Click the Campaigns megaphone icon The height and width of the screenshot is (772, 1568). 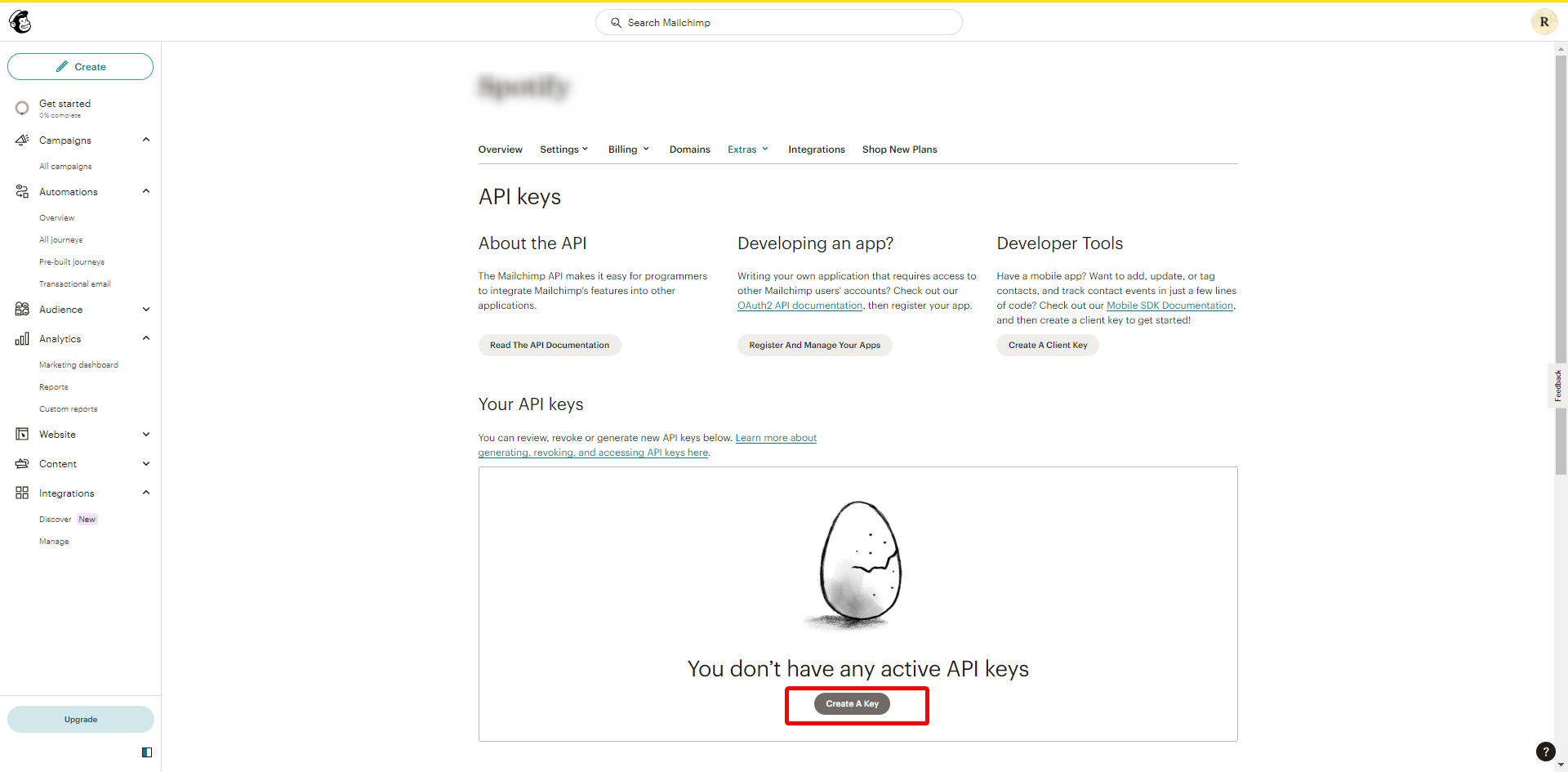pos(22,140)
